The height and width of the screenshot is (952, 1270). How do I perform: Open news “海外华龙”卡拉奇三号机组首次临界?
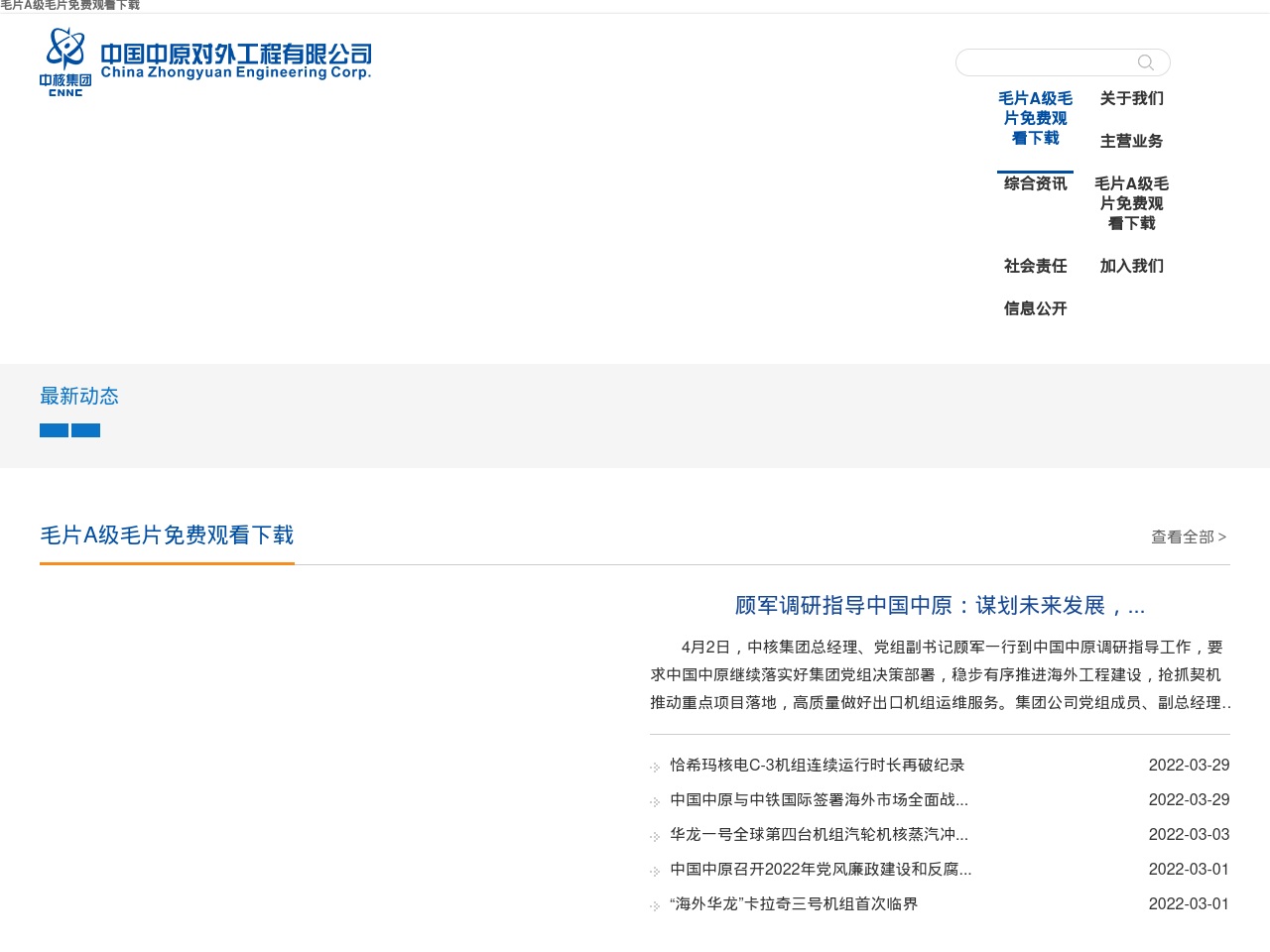tap(794, 903)
